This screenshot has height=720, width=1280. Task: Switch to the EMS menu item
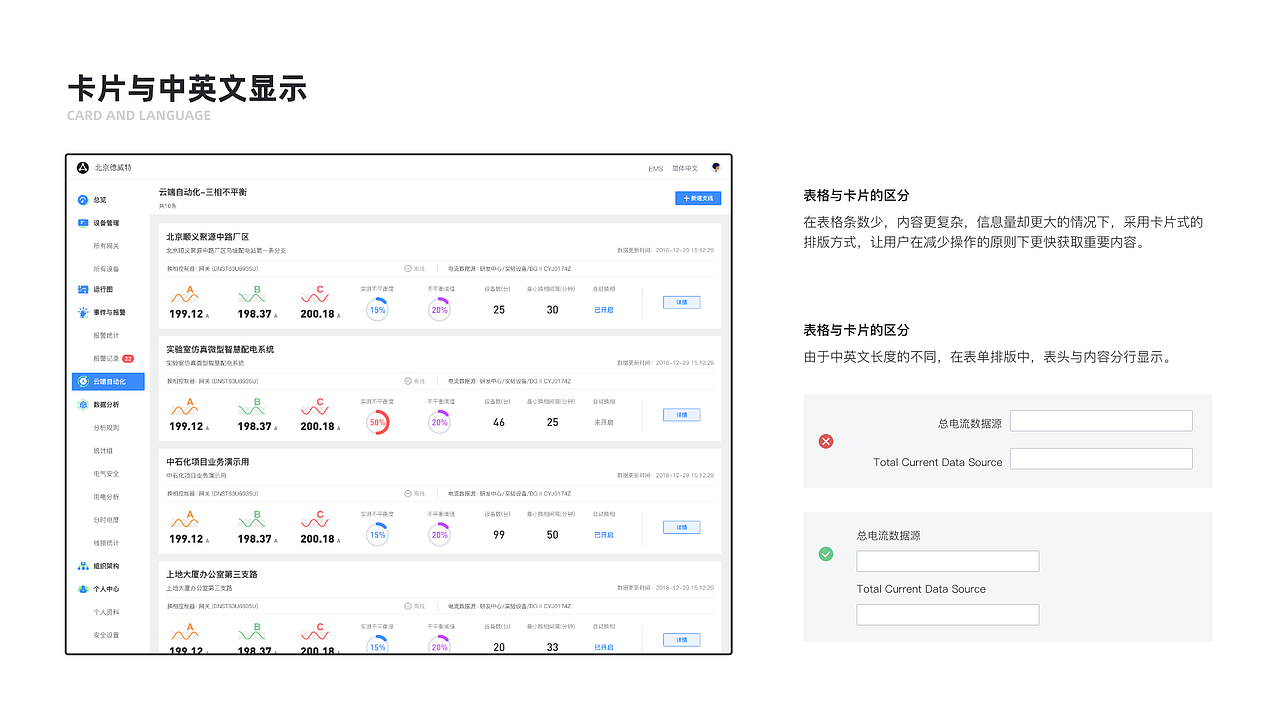[x=655, y=168]
